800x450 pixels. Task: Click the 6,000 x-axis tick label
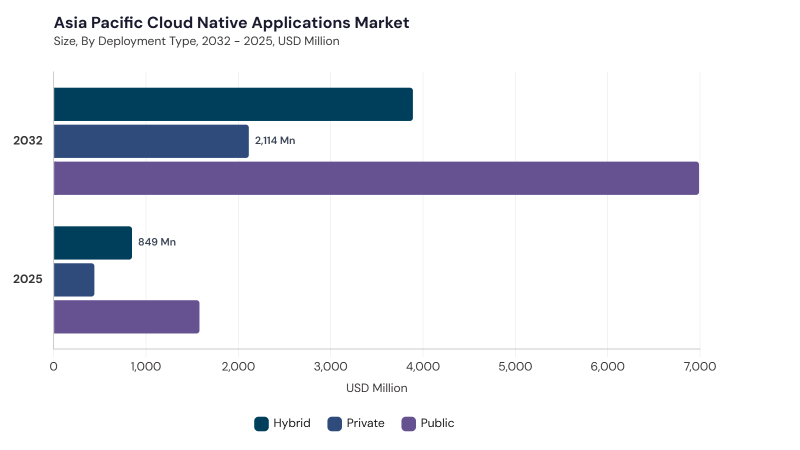click(608, 366)
